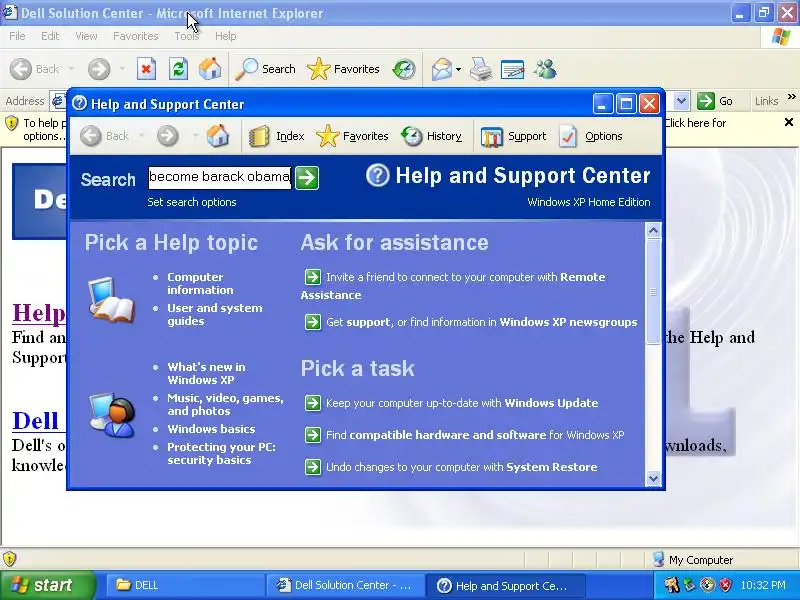Click the Help content scrollbar down arrow
The height and width of the screenshot is (600, 800).
tap(654, 478)
